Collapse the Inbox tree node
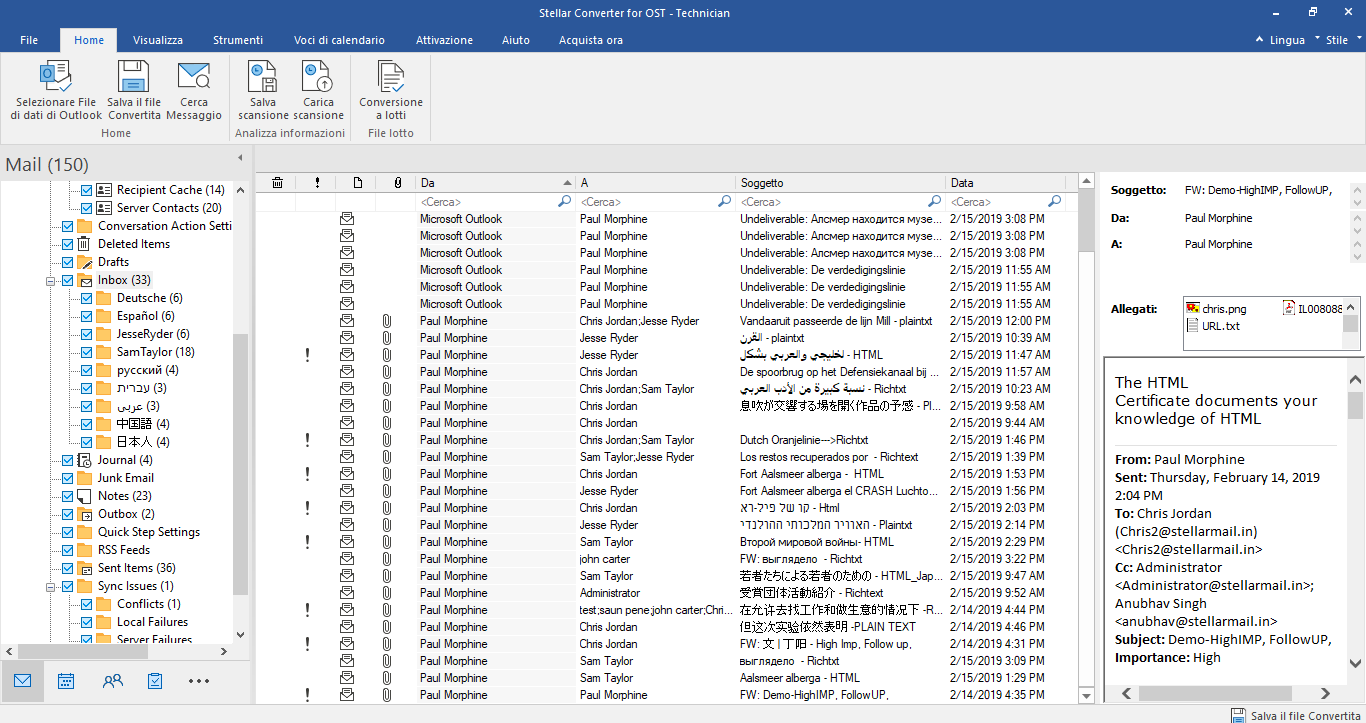Screen dimensions: 1366x723 pyautogui.click(x=50, y=281)
